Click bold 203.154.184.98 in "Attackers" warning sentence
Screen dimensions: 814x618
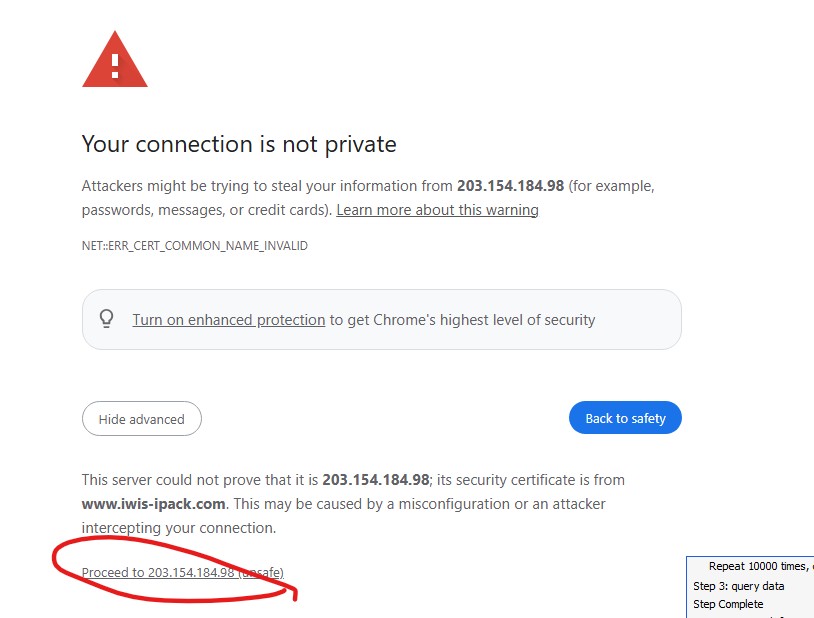coord(510,186)
